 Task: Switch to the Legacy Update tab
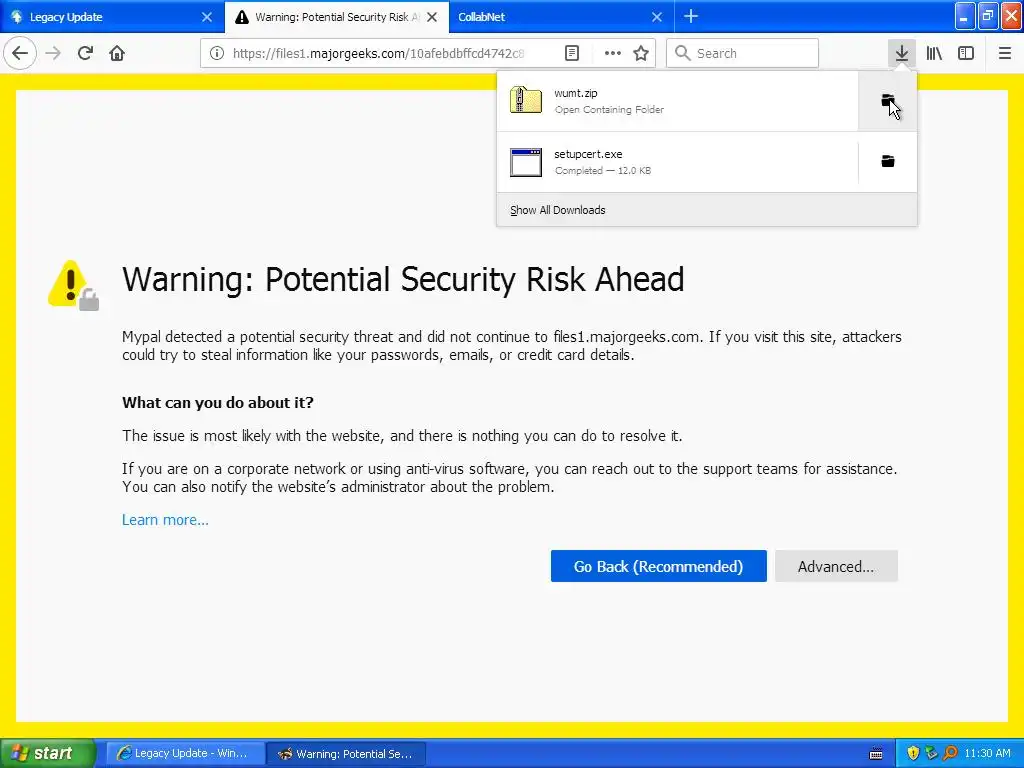(x=112, y=17)
